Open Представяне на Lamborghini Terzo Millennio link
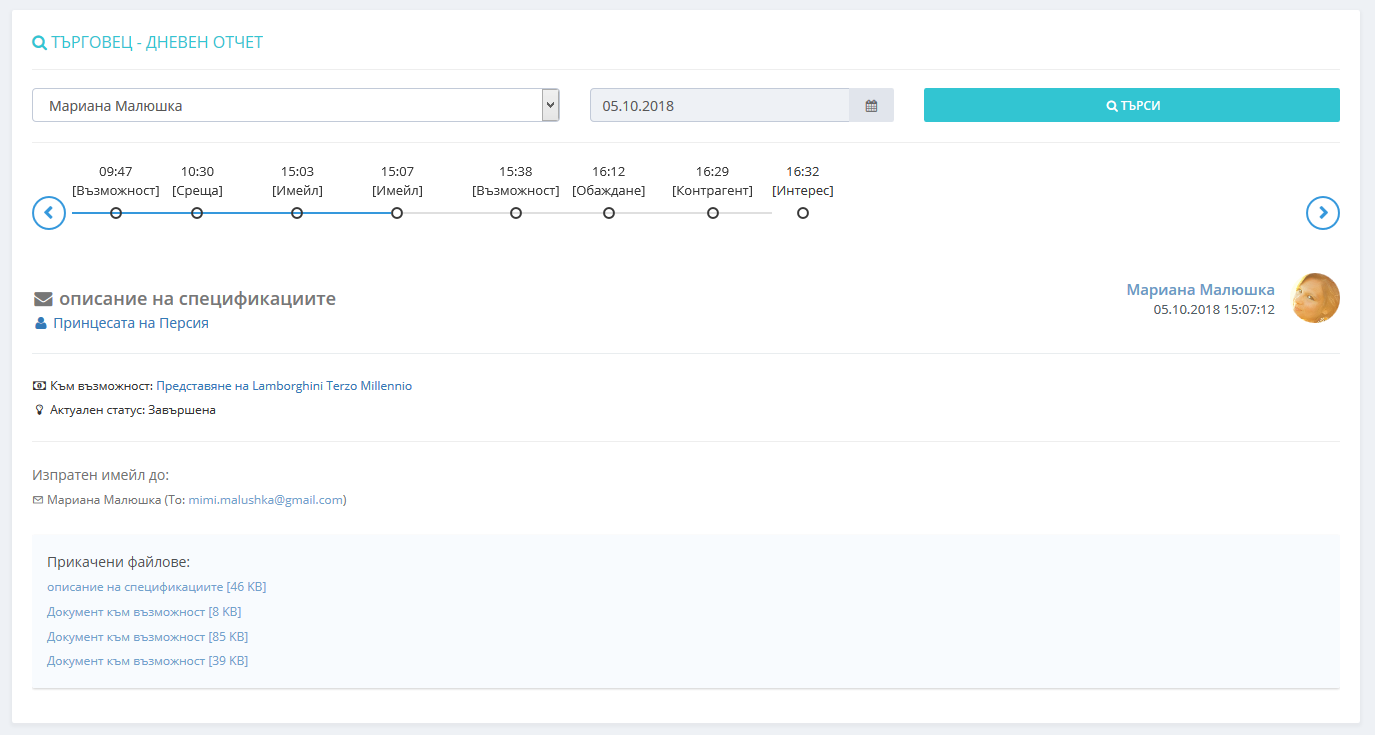The width and height of the screenshot is (1375, 735). (x=284, y=386)
